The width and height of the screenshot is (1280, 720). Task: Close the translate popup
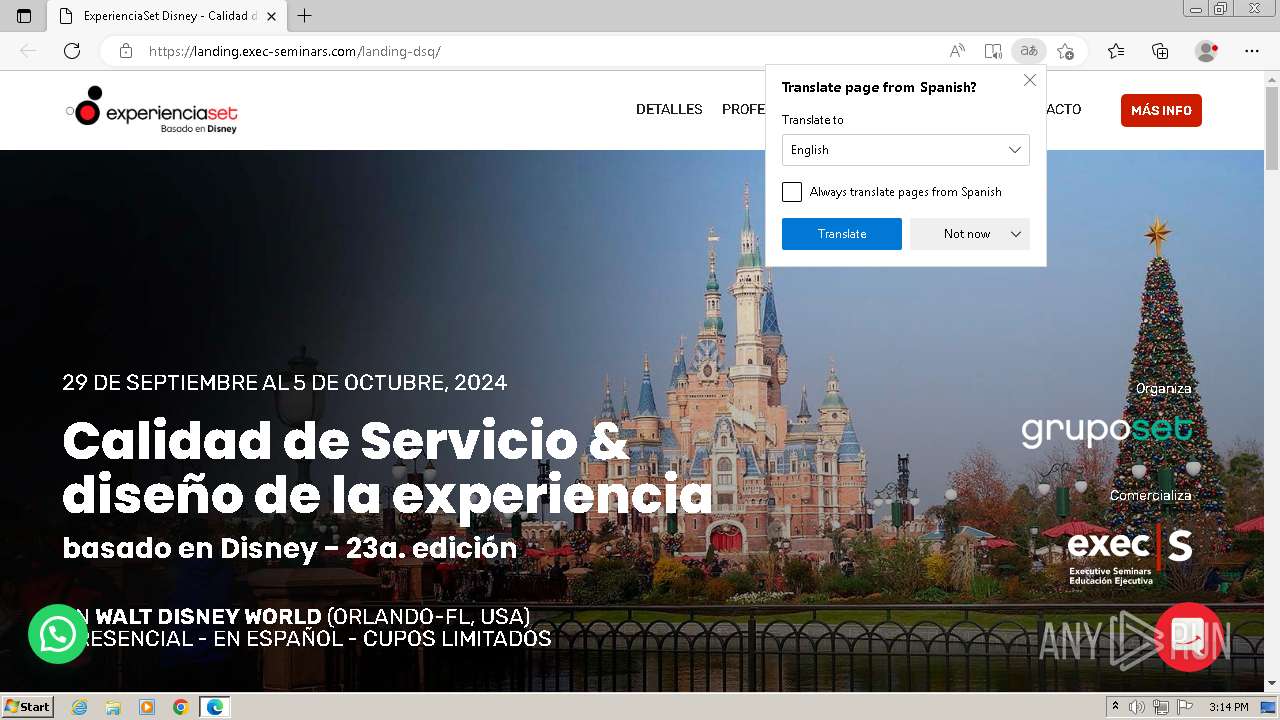click(1030, 80)
